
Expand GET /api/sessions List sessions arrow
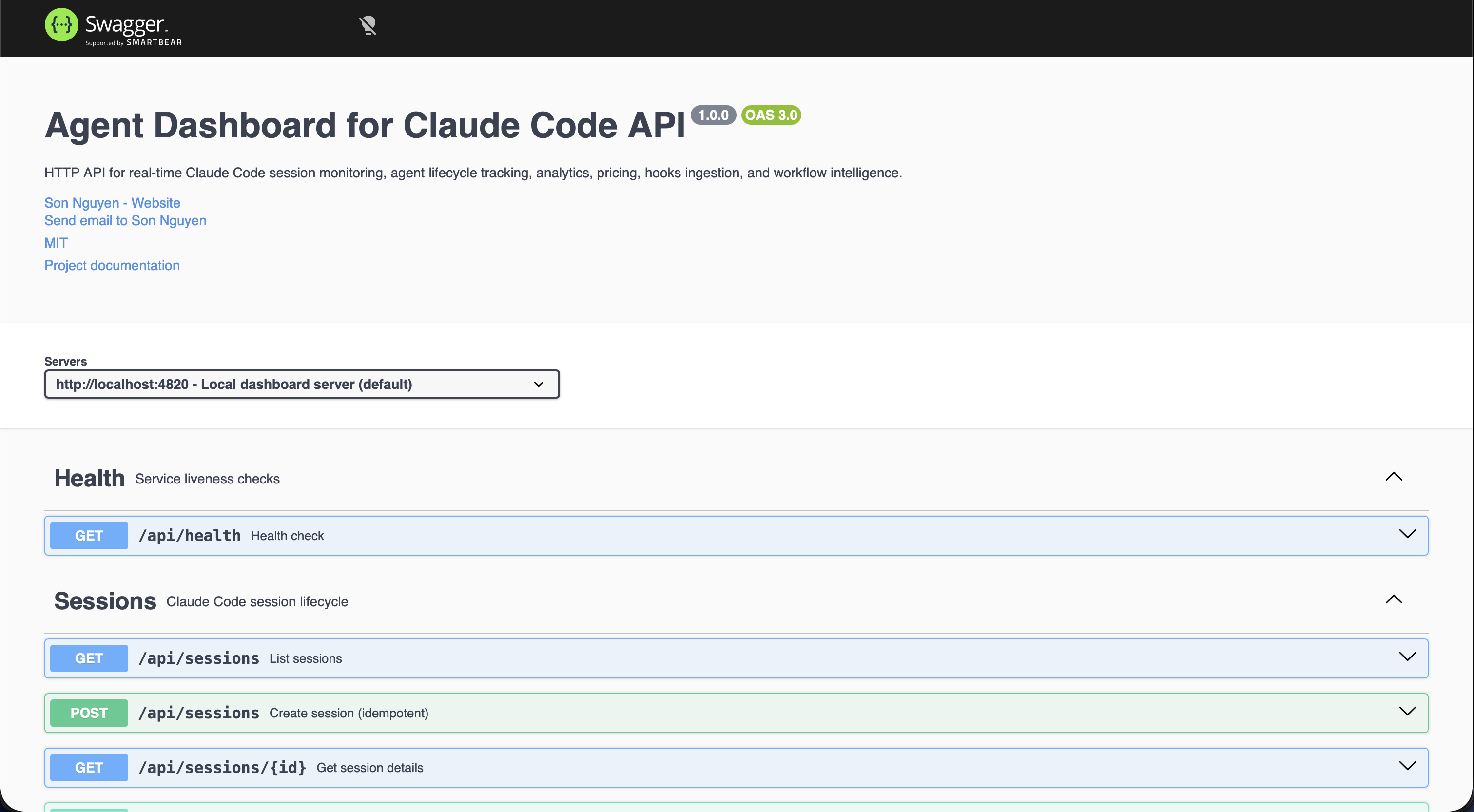1407,657
